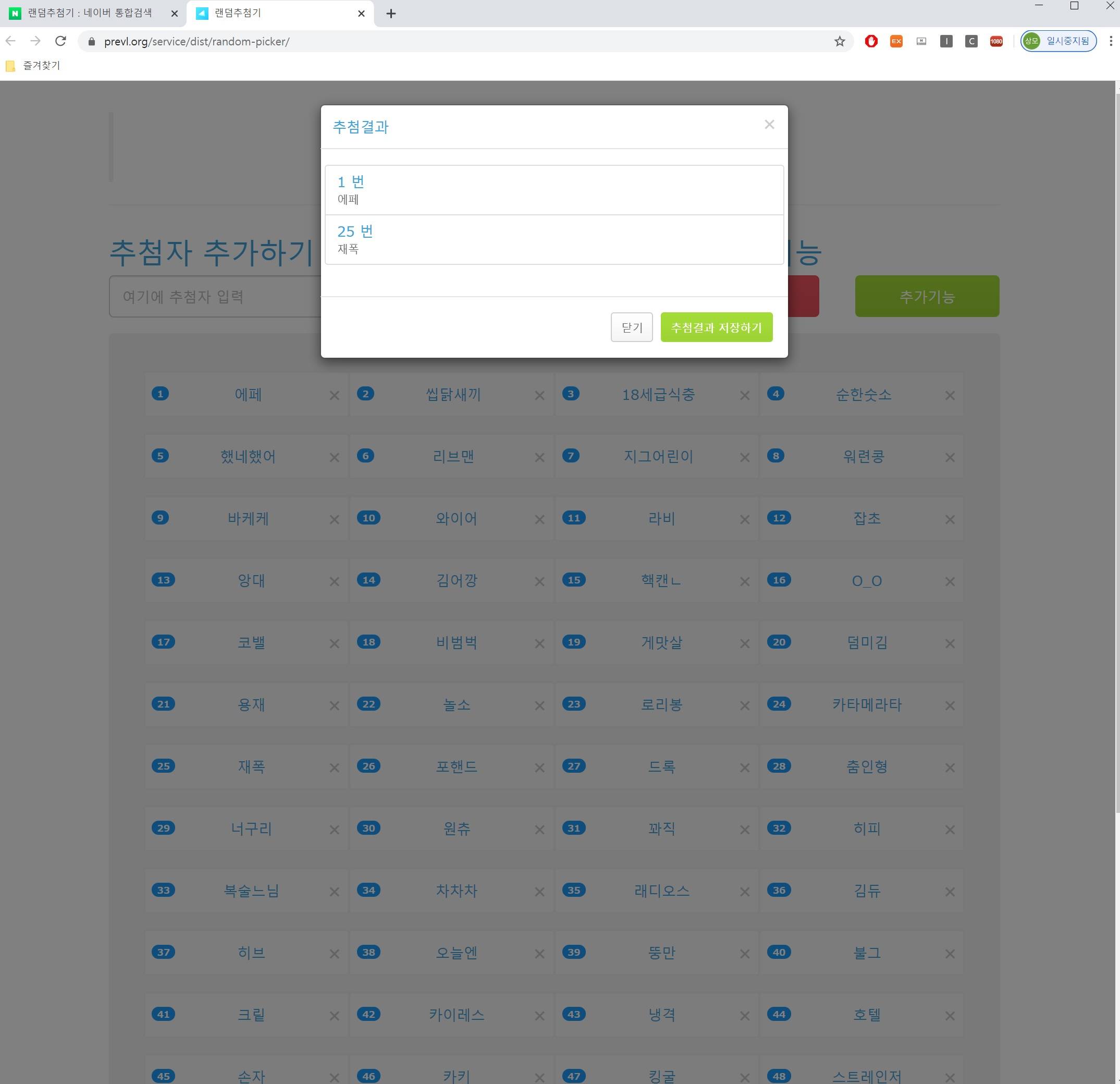
Task: Click the red shield extension icon
Action: [871, 41]
